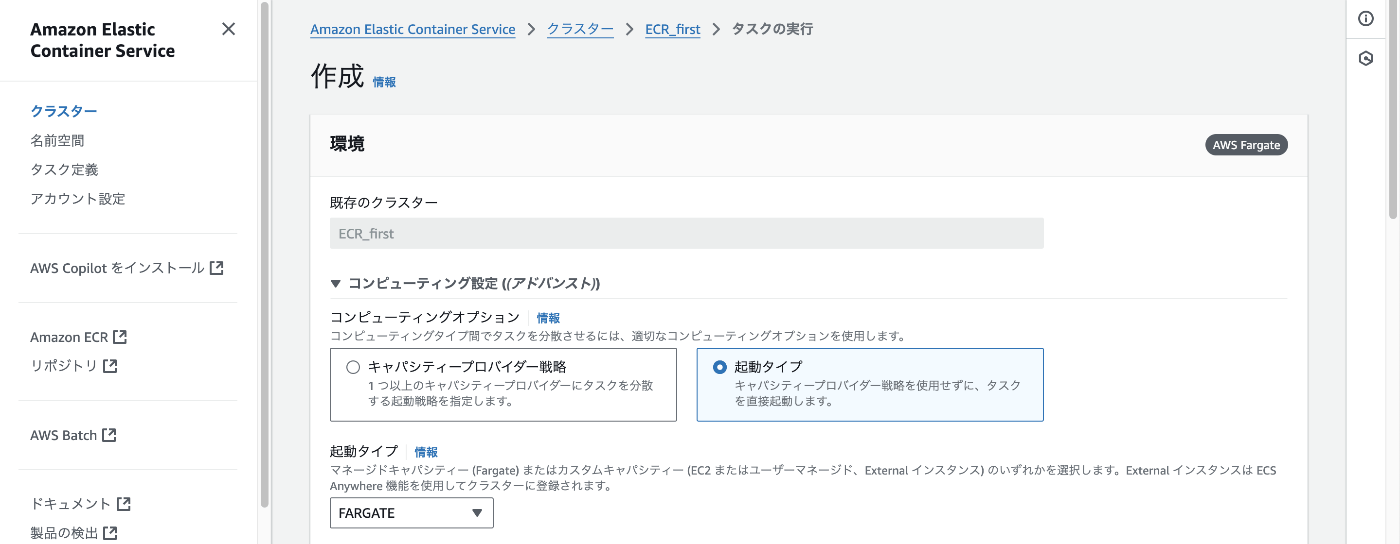Screen dimensions: 1400x544
Task: Click ECR_first breadcrumb link
Action: pyautogui.click(x=673, y=29)
